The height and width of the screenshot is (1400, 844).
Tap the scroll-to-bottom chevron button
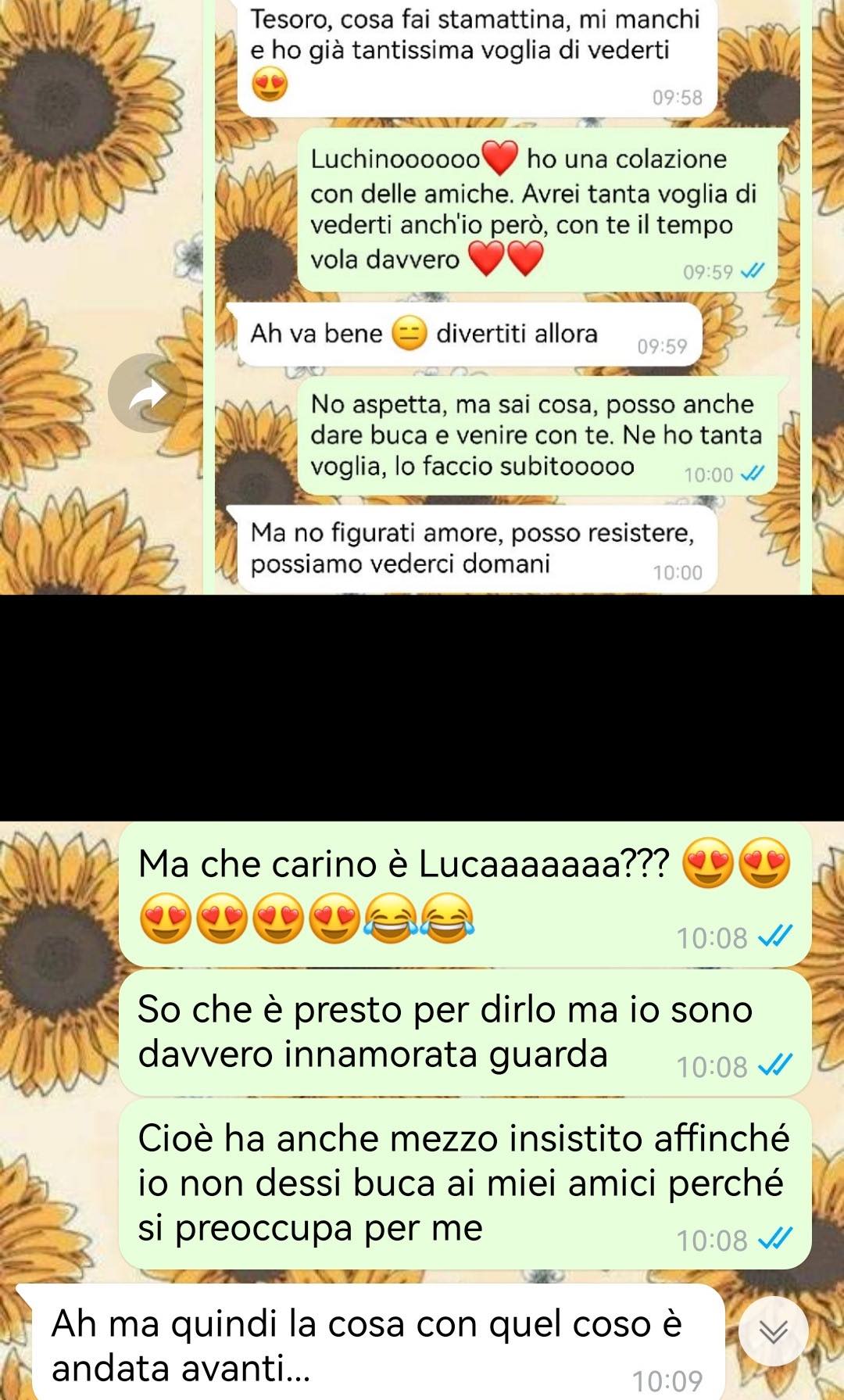pyautogui.click(x=774, y=1331)
